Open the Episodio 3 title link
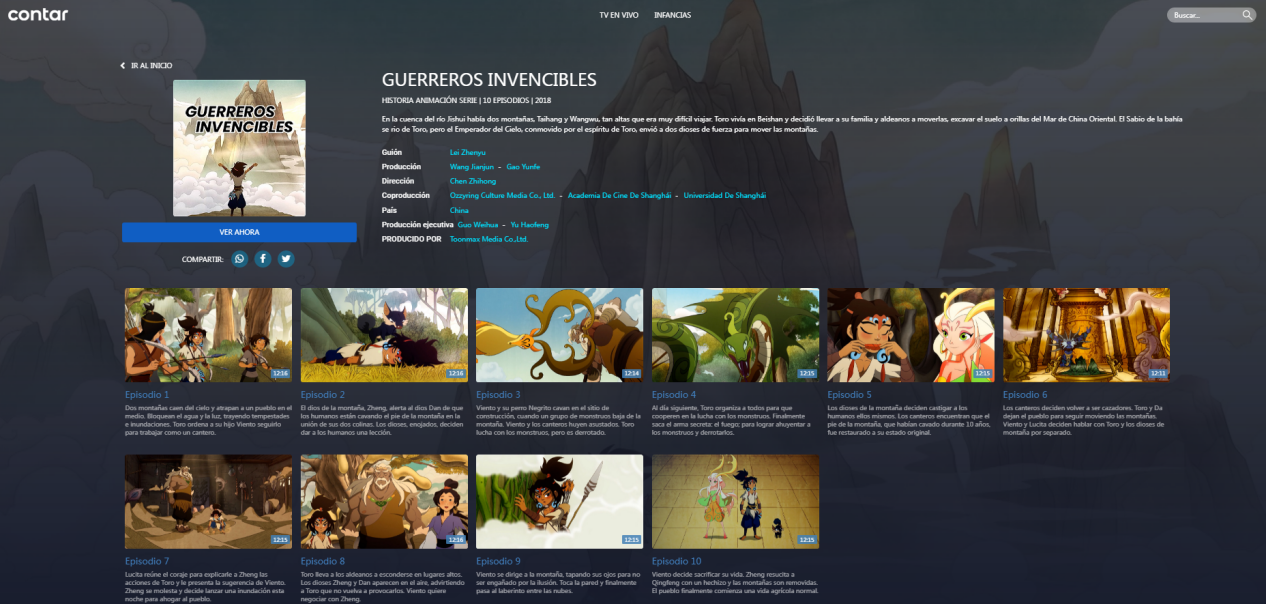Image resolution: width=1266 pixels, height=604 pixels. coord(498,395)
